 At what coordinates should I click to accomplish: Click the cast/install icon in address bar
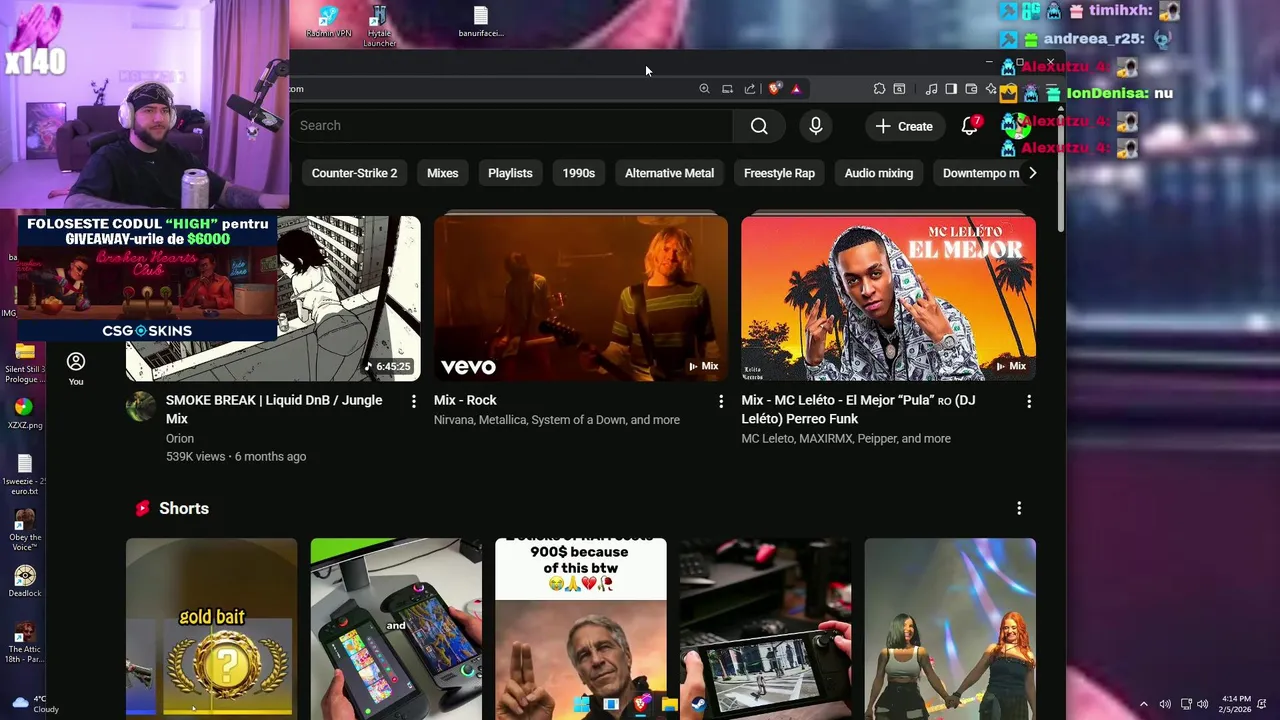pyautogui.click(x=727, y=89)
